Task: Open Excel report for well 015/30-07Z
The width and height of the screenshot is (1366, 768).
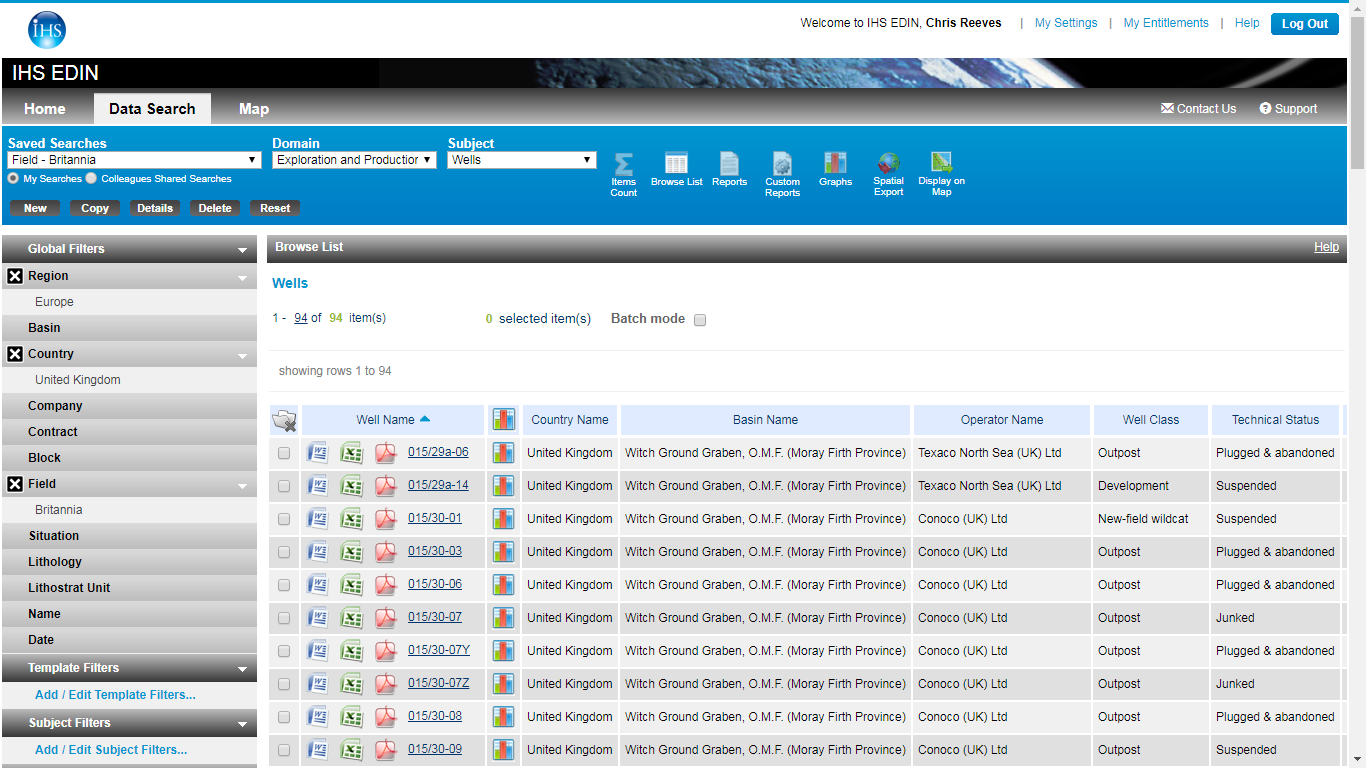Action: point(351,684)
